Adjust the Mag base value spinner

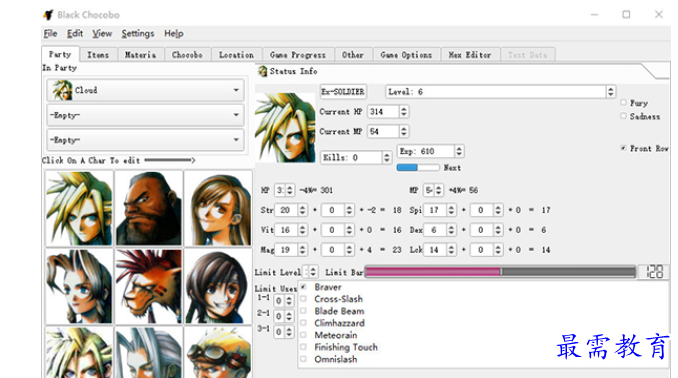pyautogui.click(x=302, y=250)
